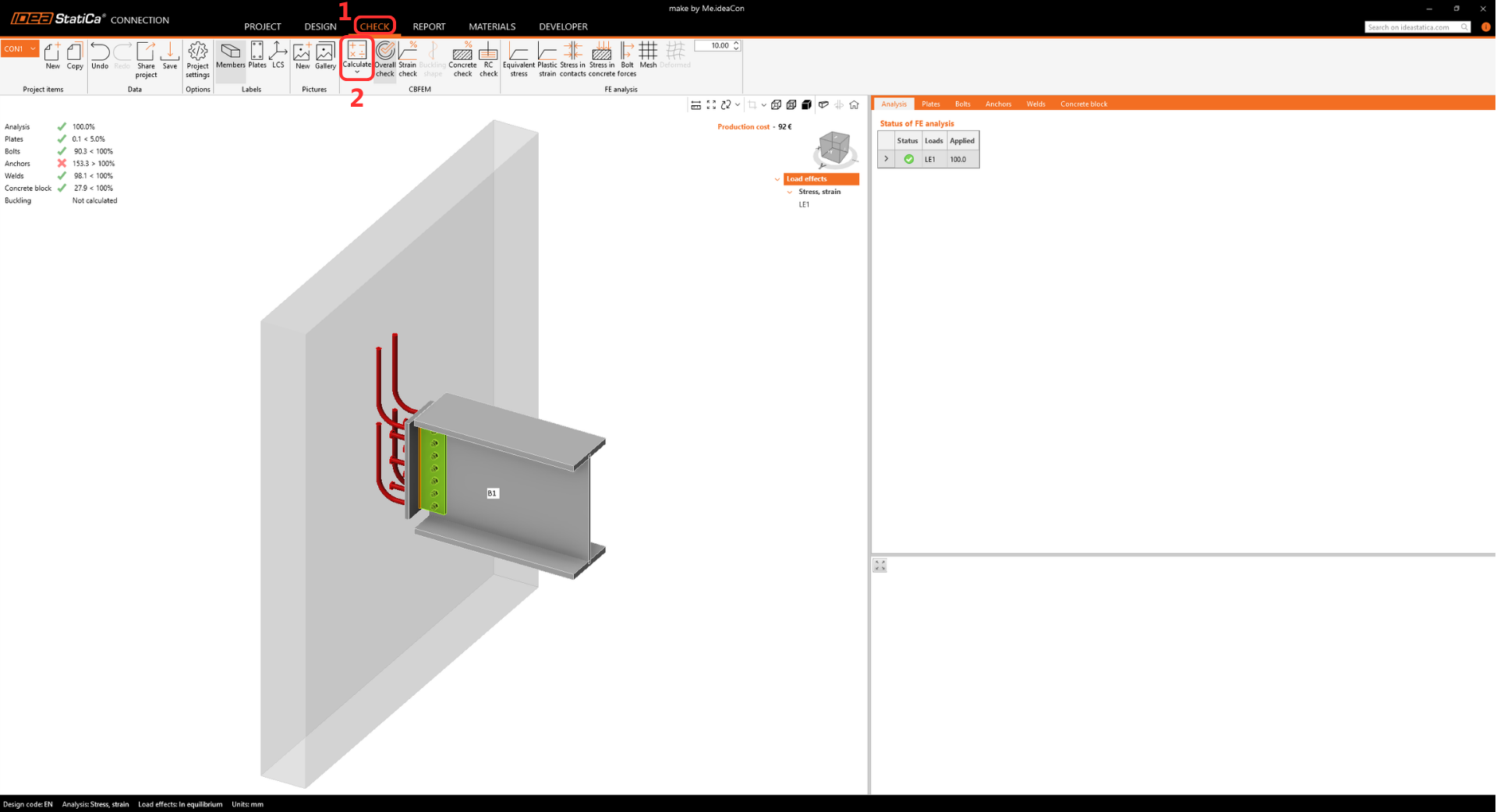
Task: Copy the current connection item
Action: 75,56
